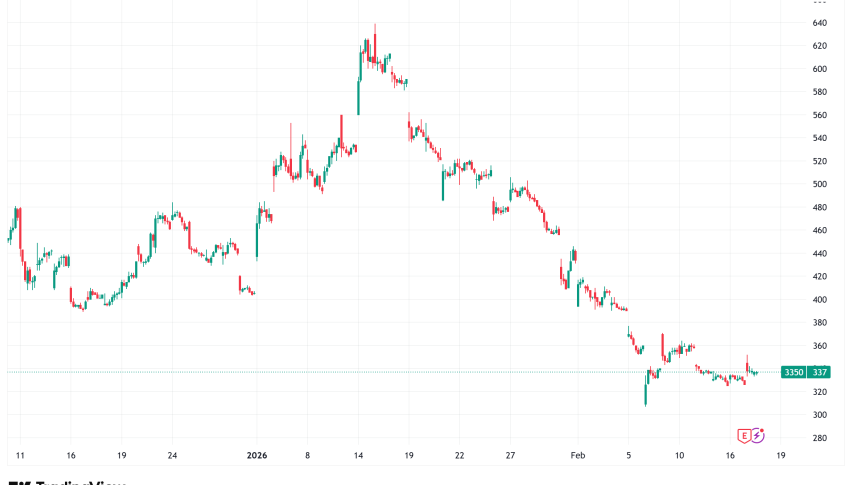Select the 360 price scale label
852x485 pixels.
point(819,346)
